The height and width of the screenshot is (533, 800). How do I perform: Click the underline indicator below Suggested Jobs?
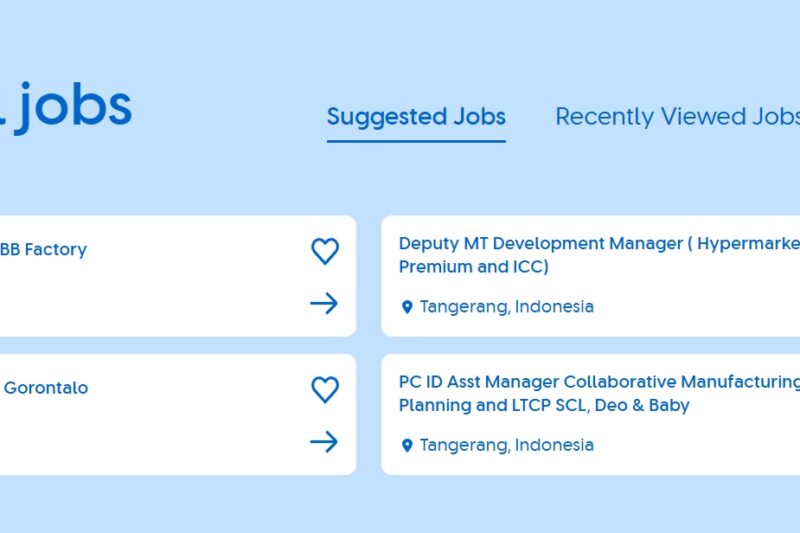point(416,141)
